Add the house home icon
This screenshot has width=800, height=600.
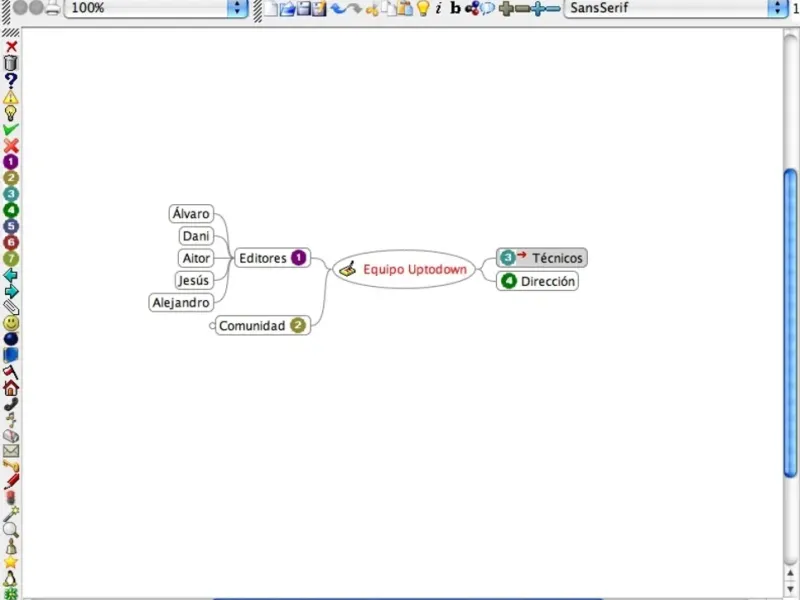pyautogui.click(x=11, y=388)
